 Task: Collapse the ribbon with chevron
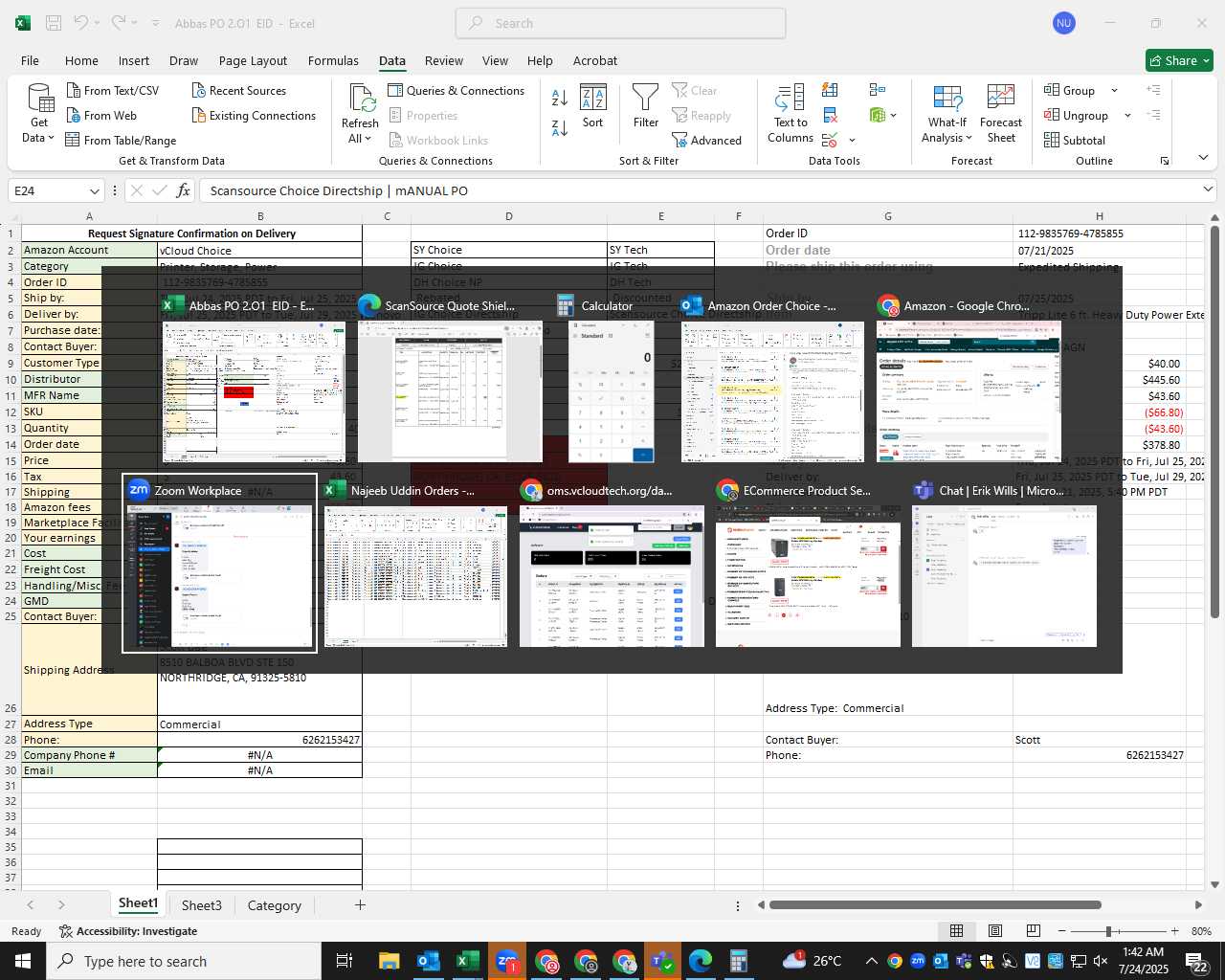click(1203, 158)
